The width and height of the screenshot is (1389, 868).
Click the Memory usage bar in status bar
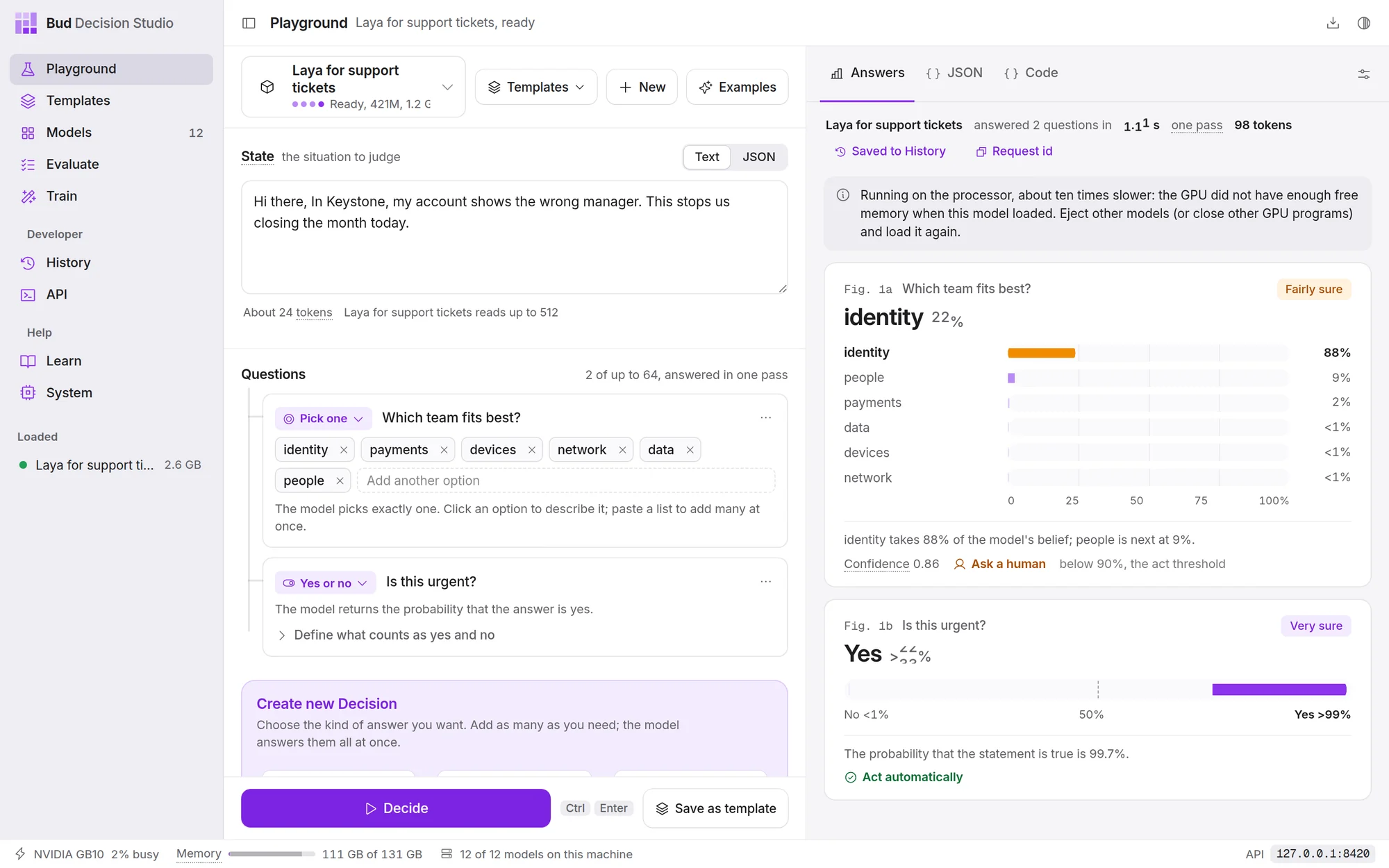click(272, 854)
